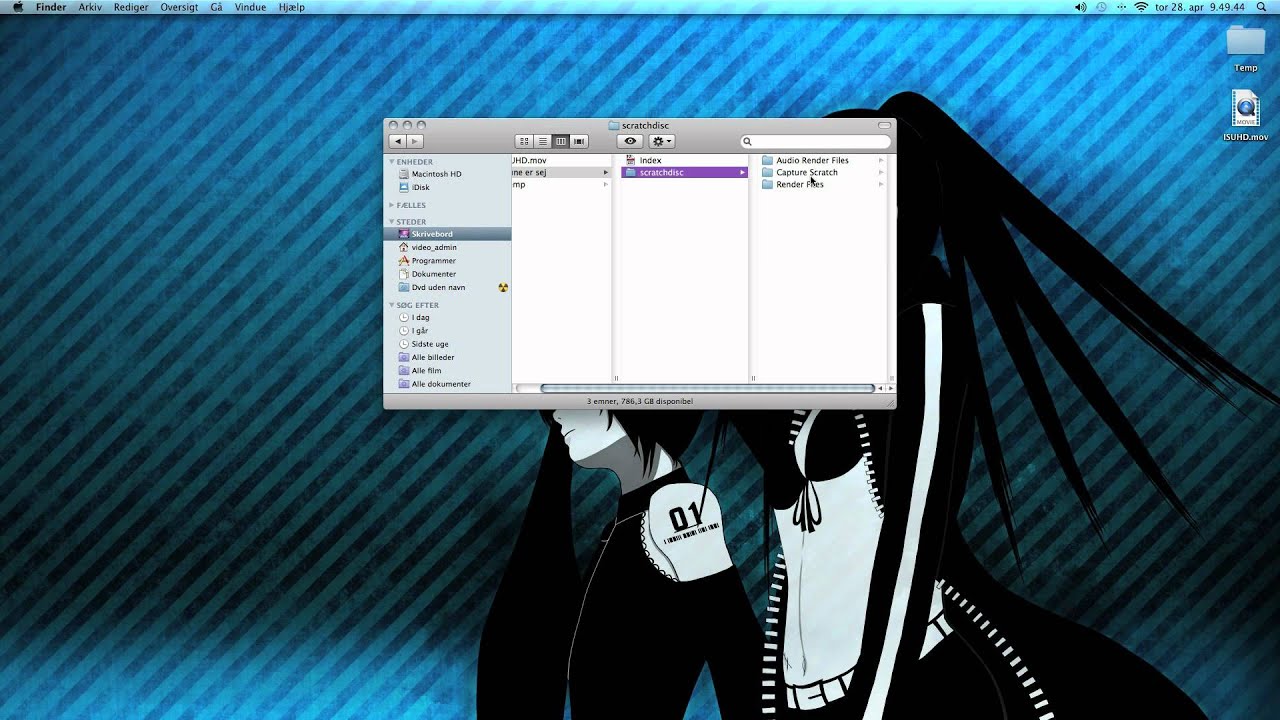The width and height of the screenshot is (1280, 720).
Task: Select the Render Files folder
Action: click(x=822, y=184)
